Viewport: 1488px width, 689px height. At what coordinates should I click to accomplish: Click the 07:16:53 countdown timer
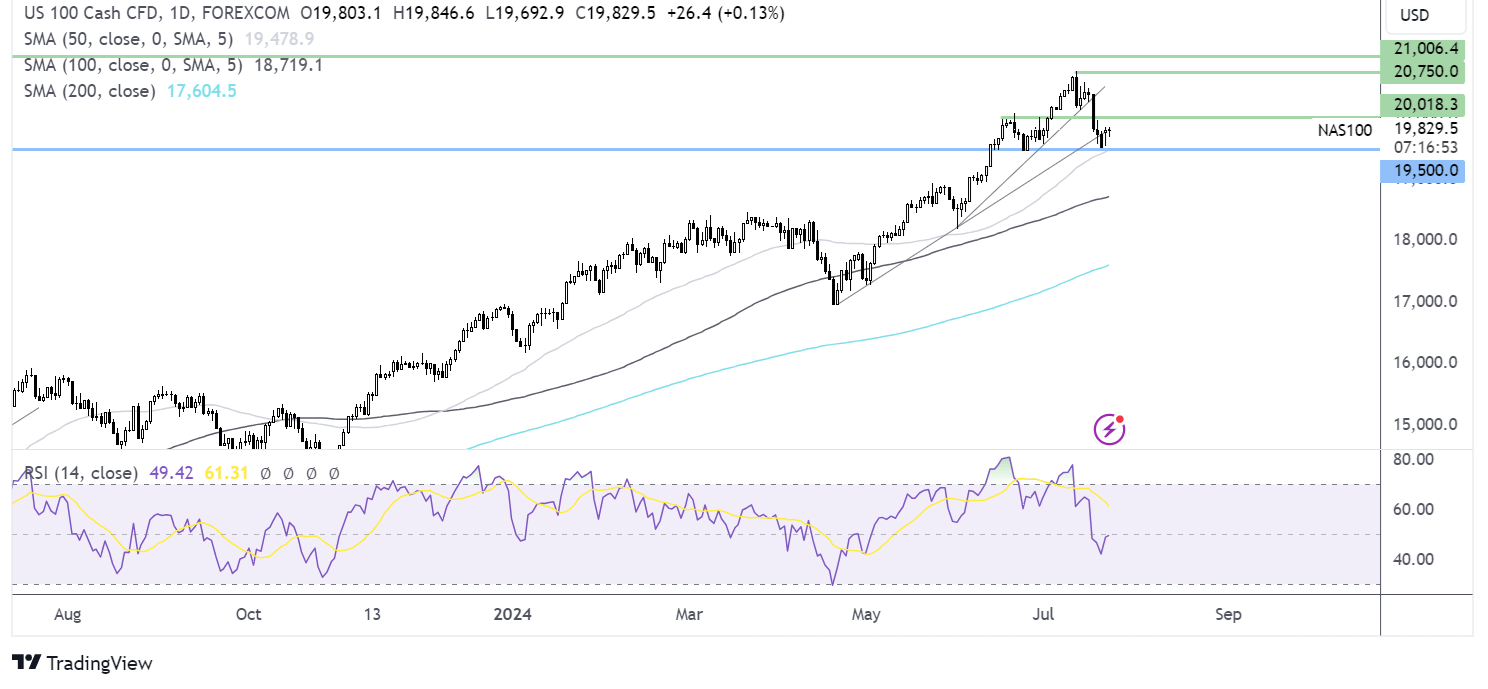click(1426, 146)
